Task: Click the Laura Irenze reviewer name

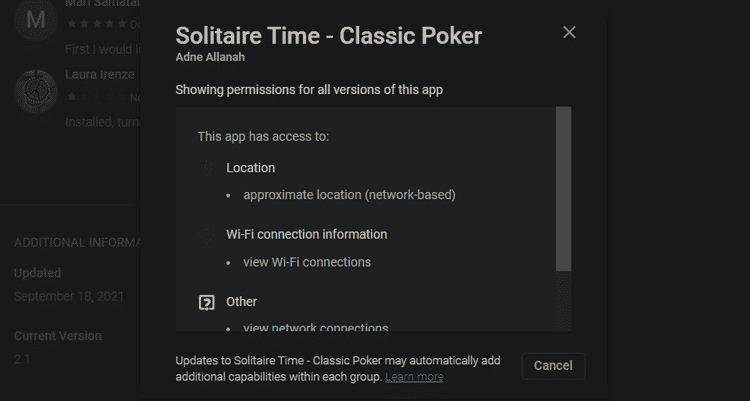Action: click(x=100, y=75)
